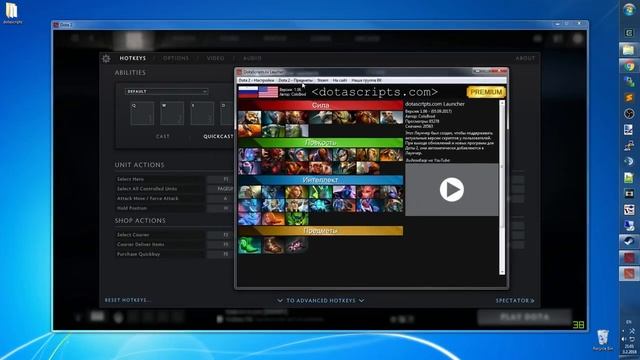
Task: Open the Наша группа ВК menu item
Action: pyautogui.click(x=366, y=80)
